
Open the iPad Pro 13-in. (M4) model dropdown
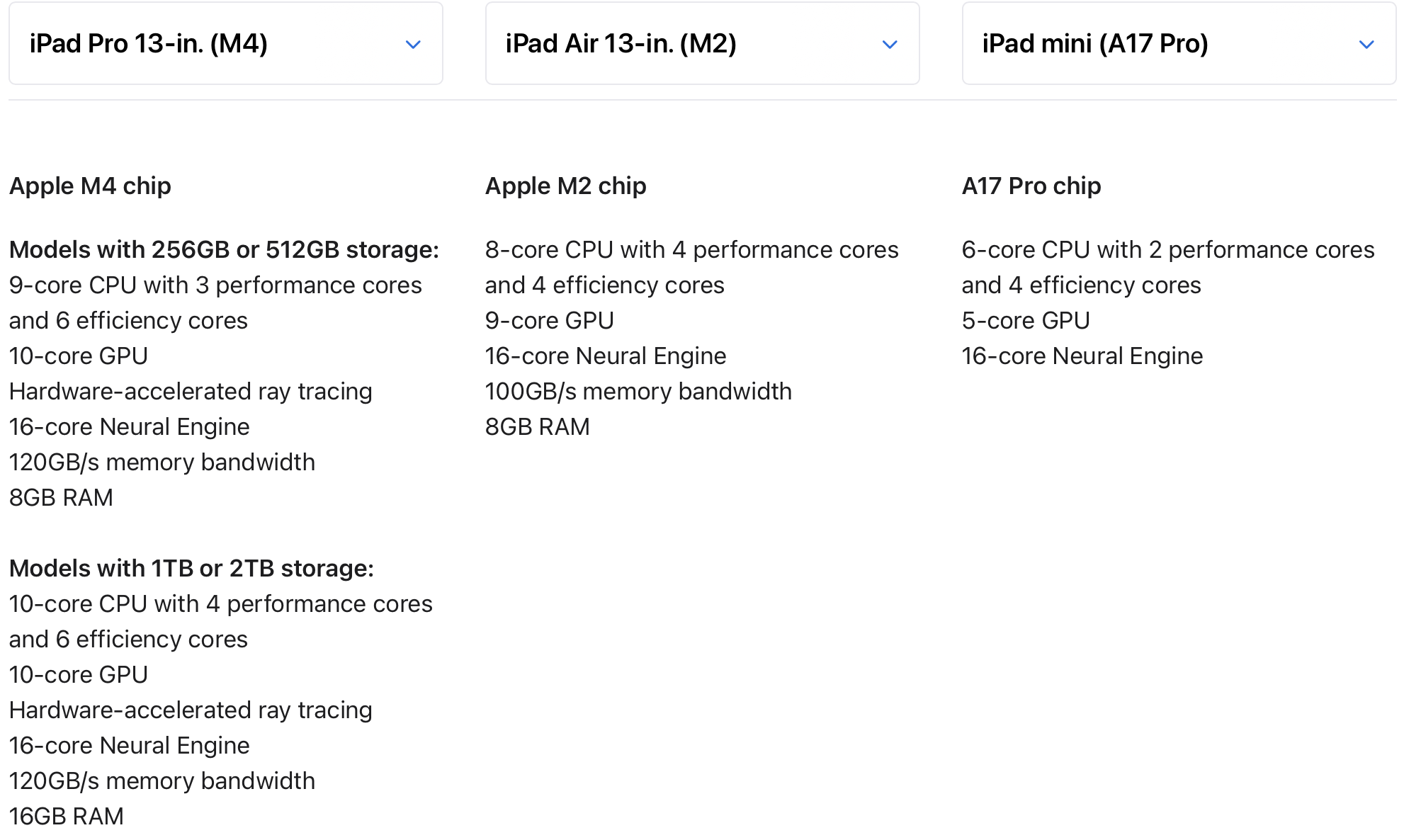(x=225, y=44)
